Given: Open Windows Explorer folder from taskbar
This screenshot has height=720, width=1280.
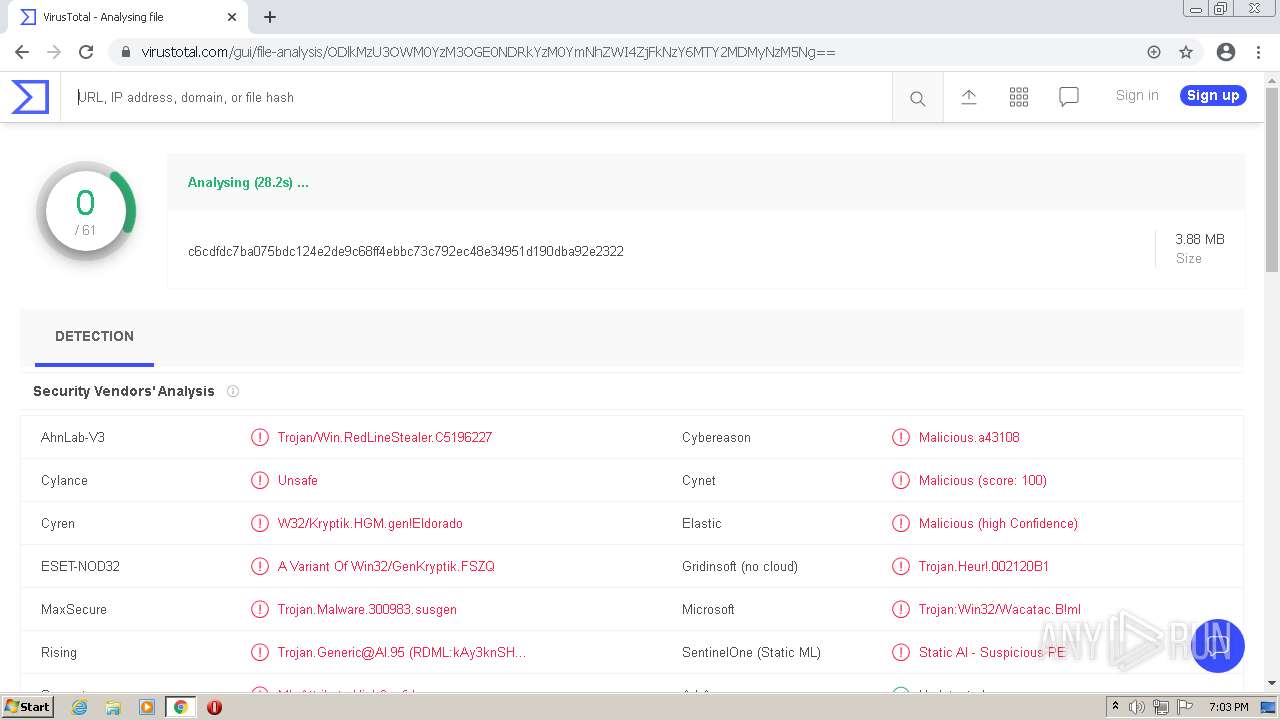Looking at the screenshot, I should 113,707.
